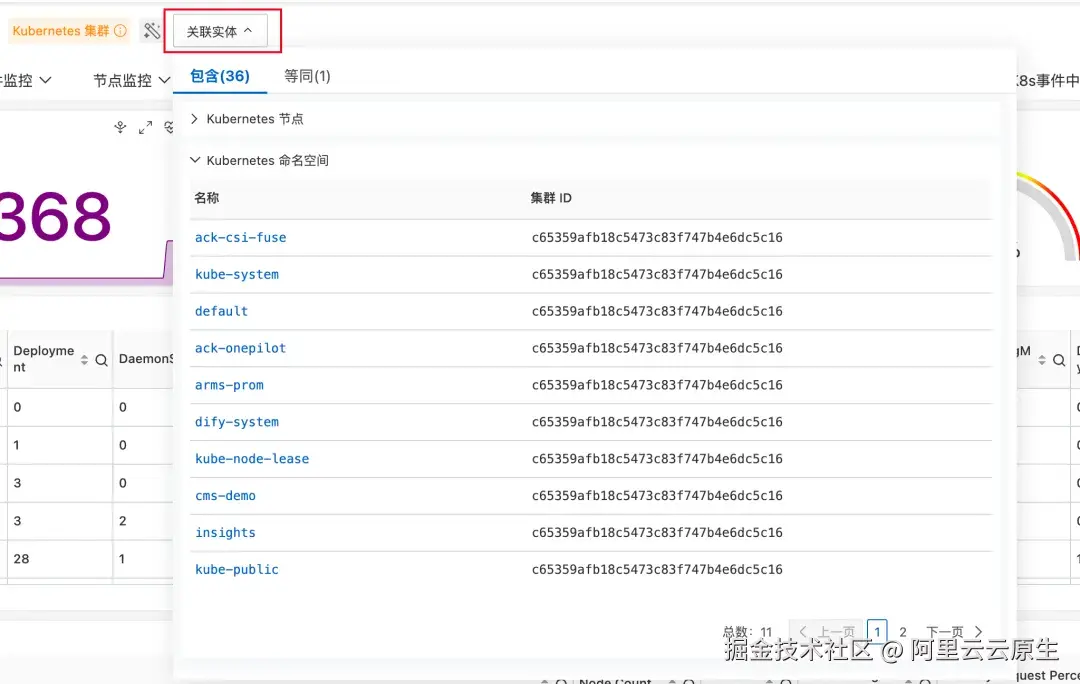Click the 名称 column header
Image resolution: width=1080 pixels, height=684 pixels.
(x=207, y=198)
